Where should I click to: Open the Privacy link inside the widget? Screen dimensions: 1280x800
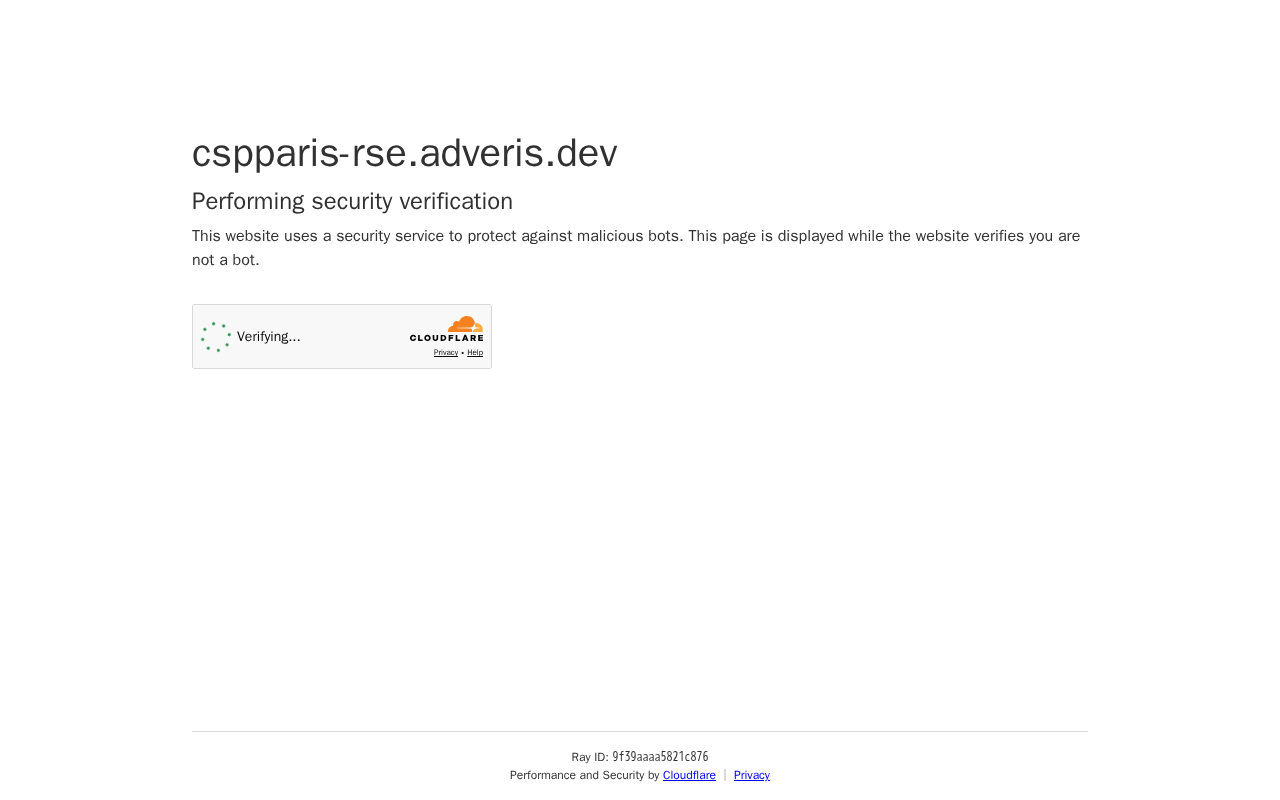pyautogui.click(x=446, y=353)
